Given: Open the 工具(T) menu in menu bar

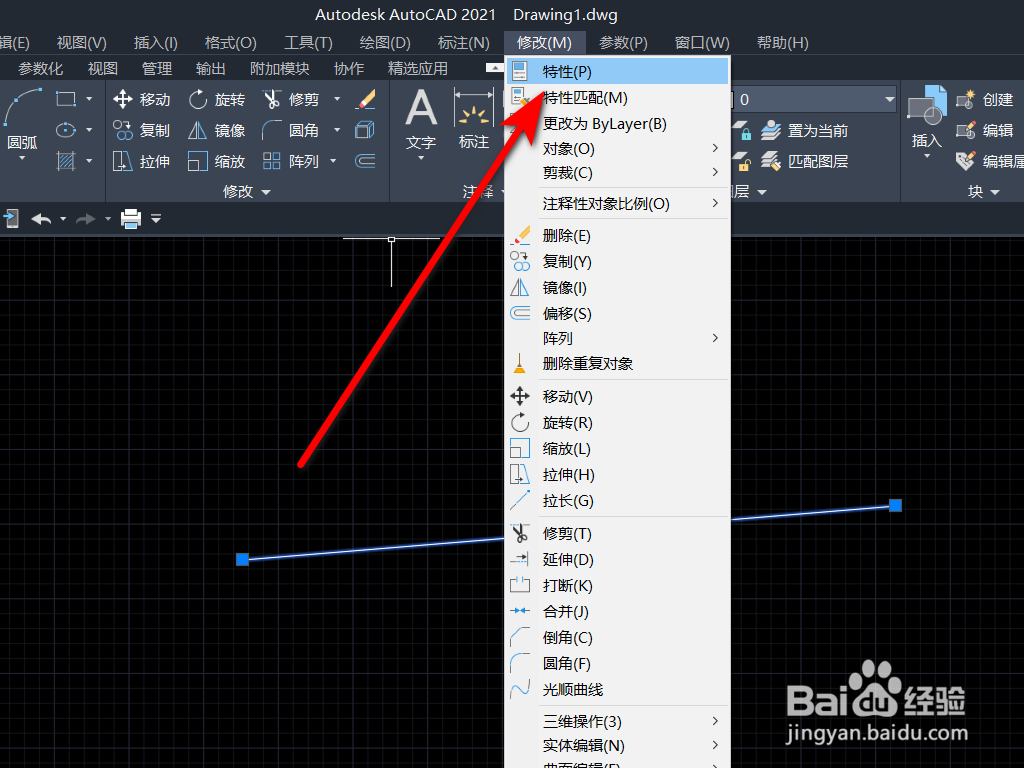Looking at the screenshot, I should [308, 42].
